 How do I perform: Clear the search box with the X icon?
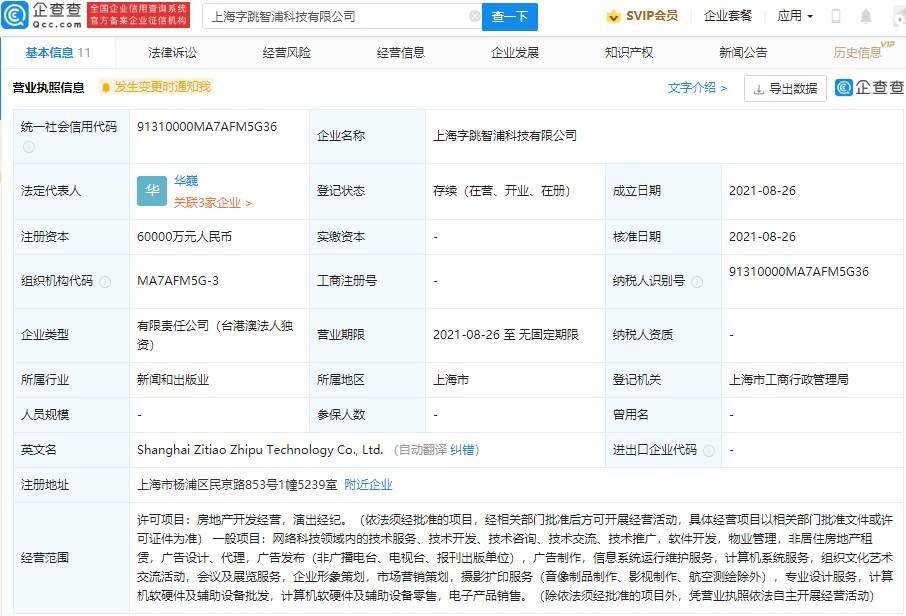(x=474, y=16)
